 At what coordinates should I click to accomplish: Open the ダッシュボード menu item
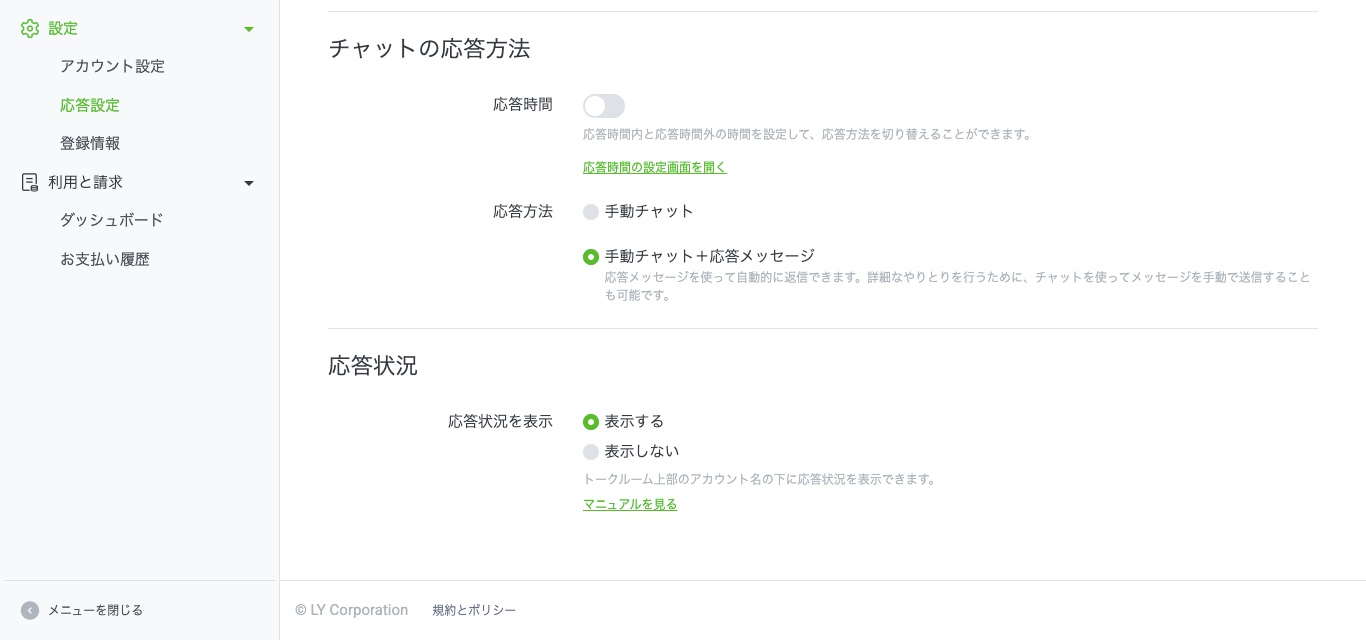[112, 220]
